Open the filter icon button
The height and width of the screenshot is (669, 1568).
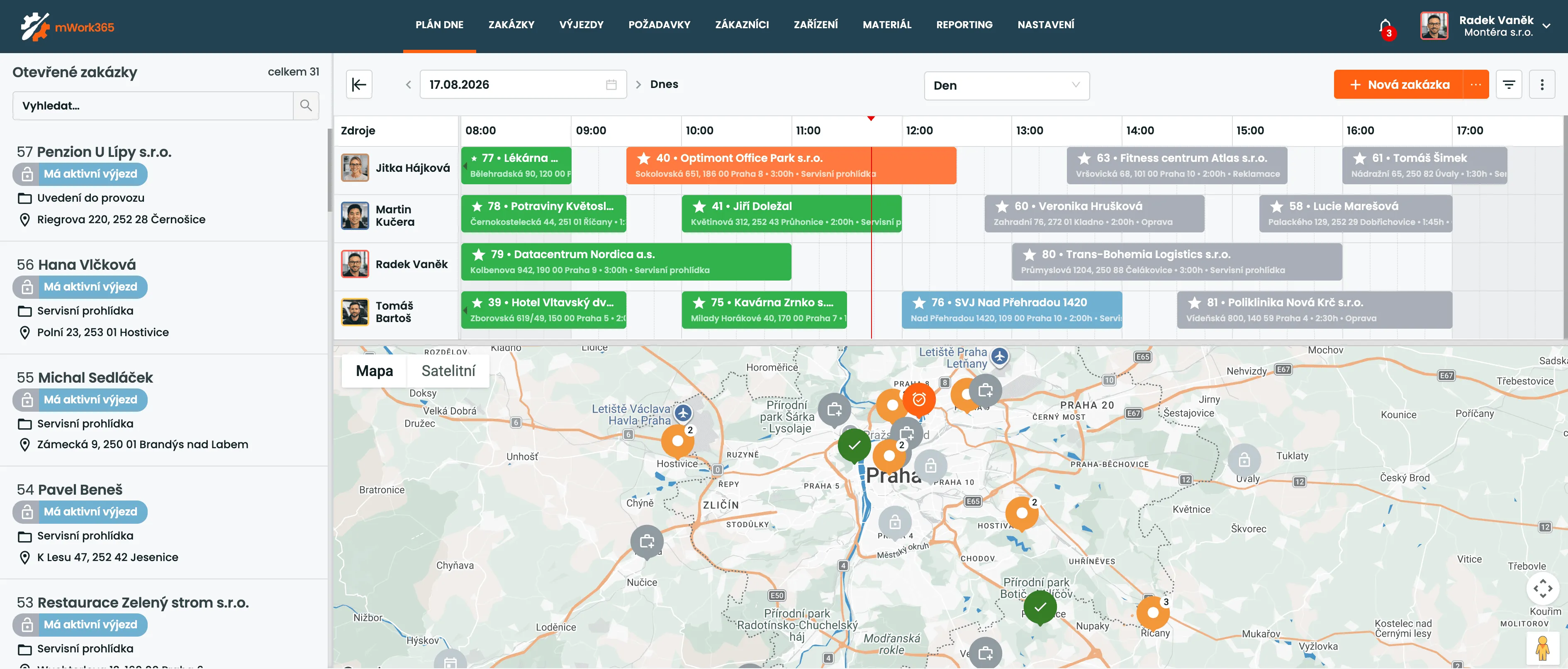(x=1509, y=85)
